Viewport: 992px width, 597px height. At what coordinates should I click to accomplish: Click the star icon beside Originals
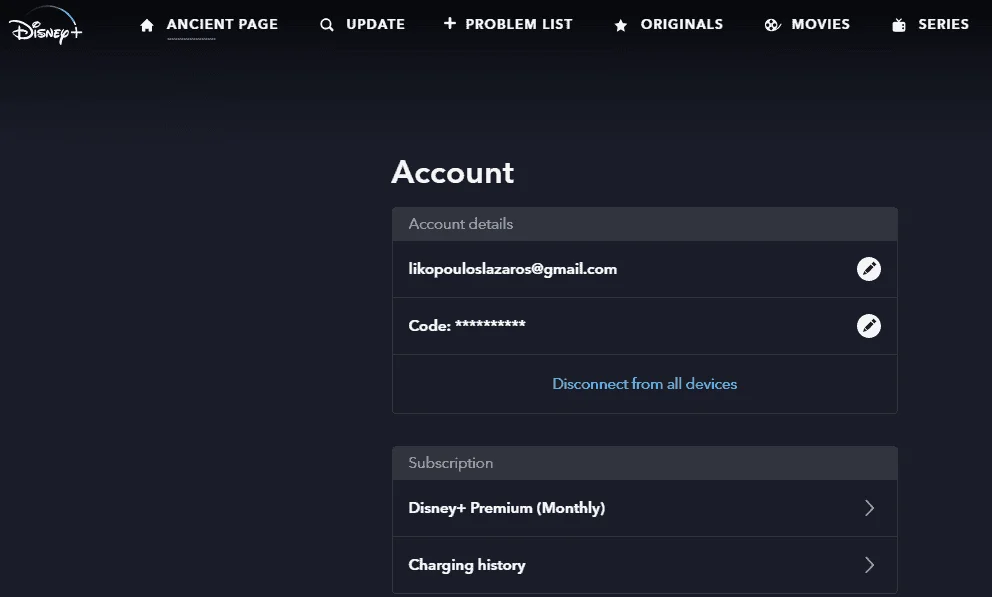621,25
